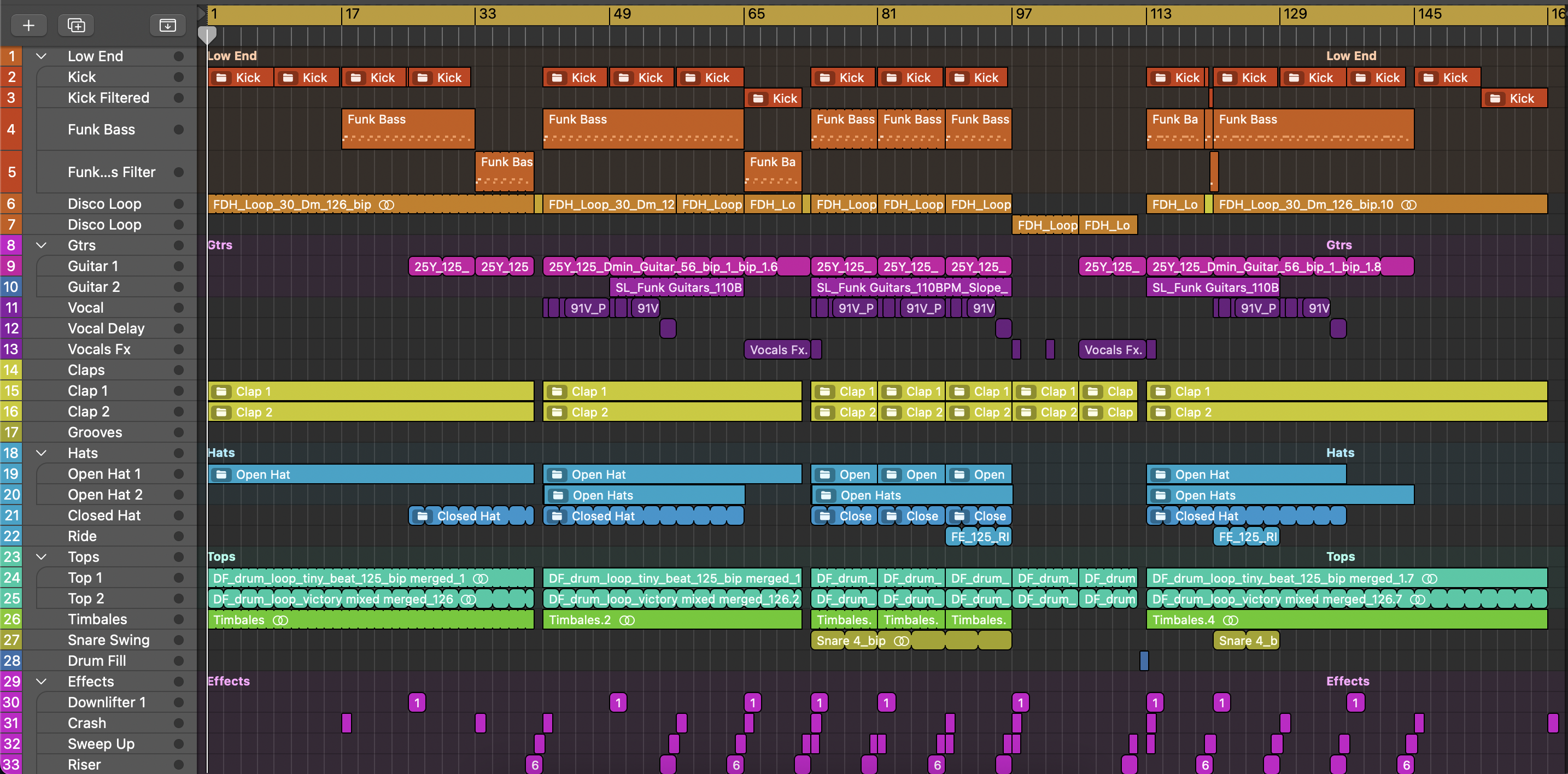Select the first Funk Bass region
This screenshot has width=1568, height=774.
(407, 129)
